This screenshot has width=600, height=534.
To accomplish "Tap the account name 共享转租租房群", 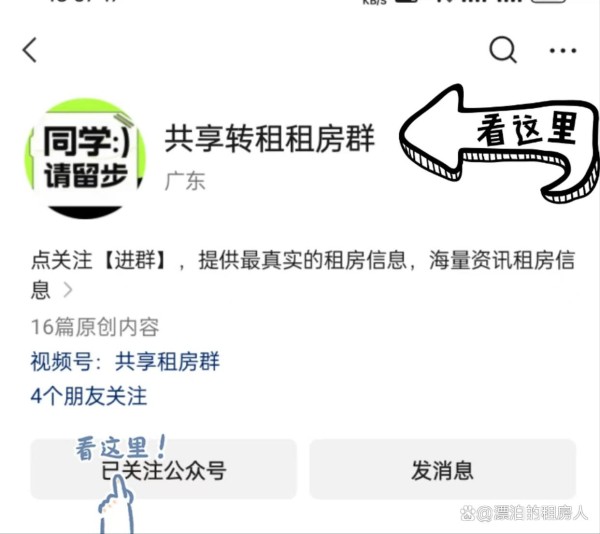I will tap(269, 138).
